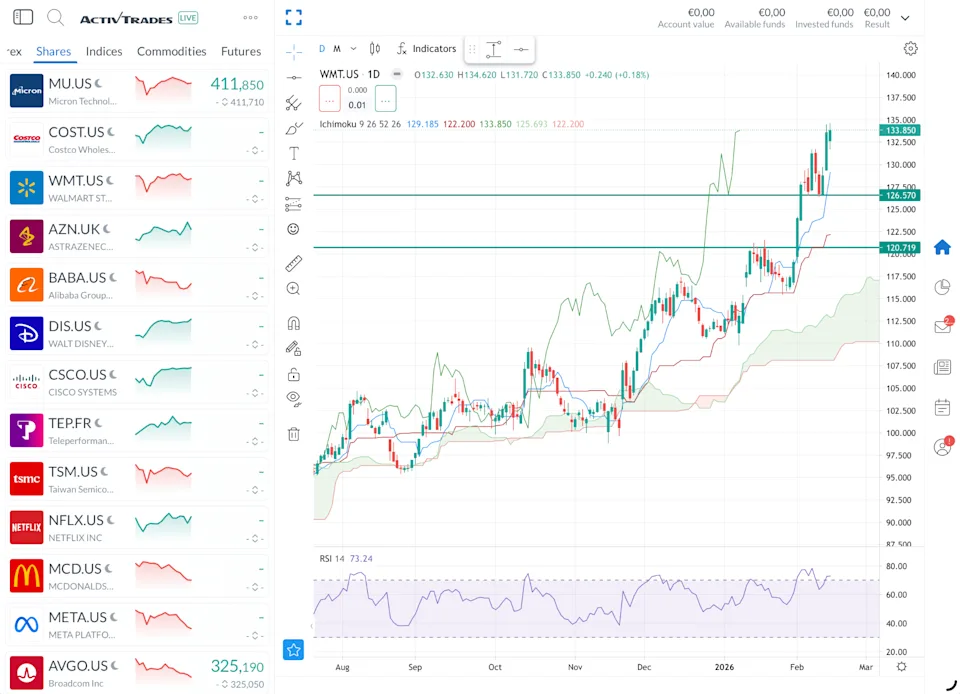Click the red sell price button
Screen dimensions: 960x694
[330, 98]
